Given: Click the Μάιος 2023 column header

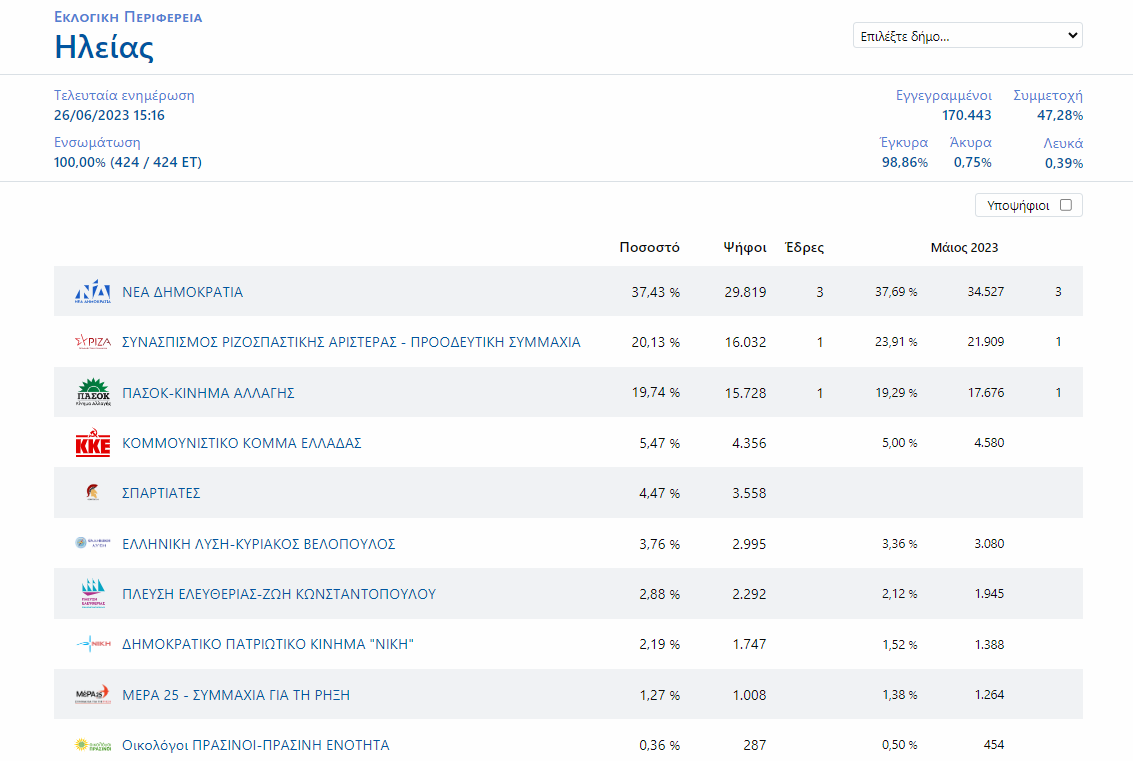Looking at the screenshot, I should 965,247.
